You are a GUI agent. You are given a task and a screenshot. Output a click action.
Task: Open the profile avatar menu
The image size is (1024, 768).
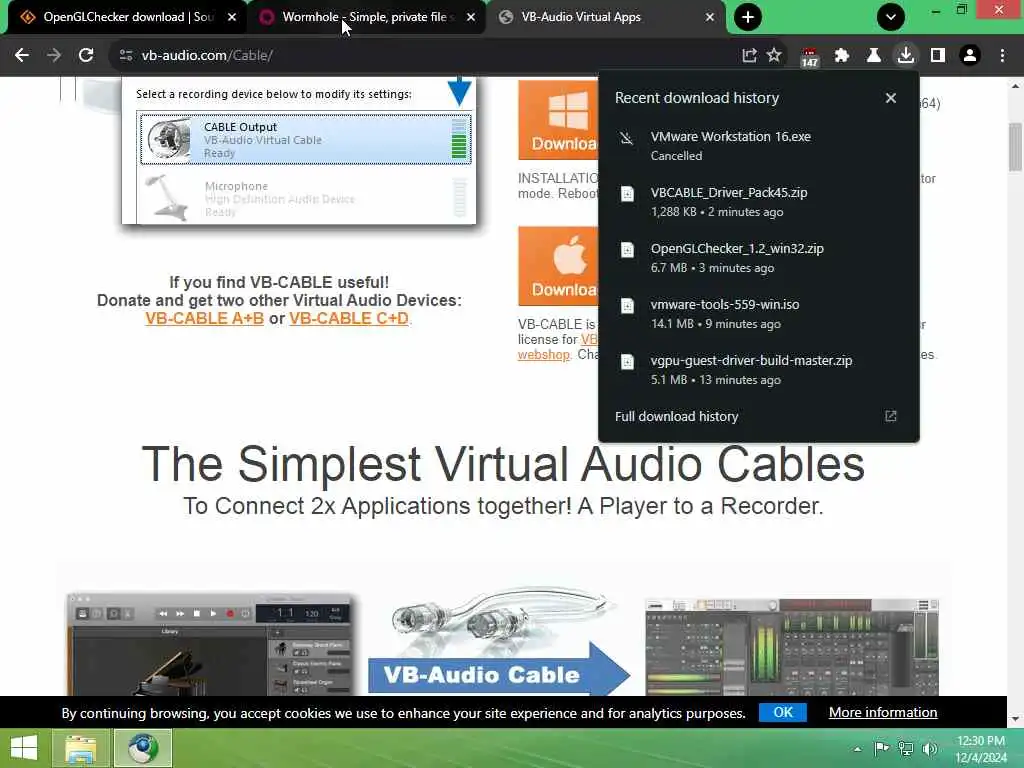pos(970,56)
